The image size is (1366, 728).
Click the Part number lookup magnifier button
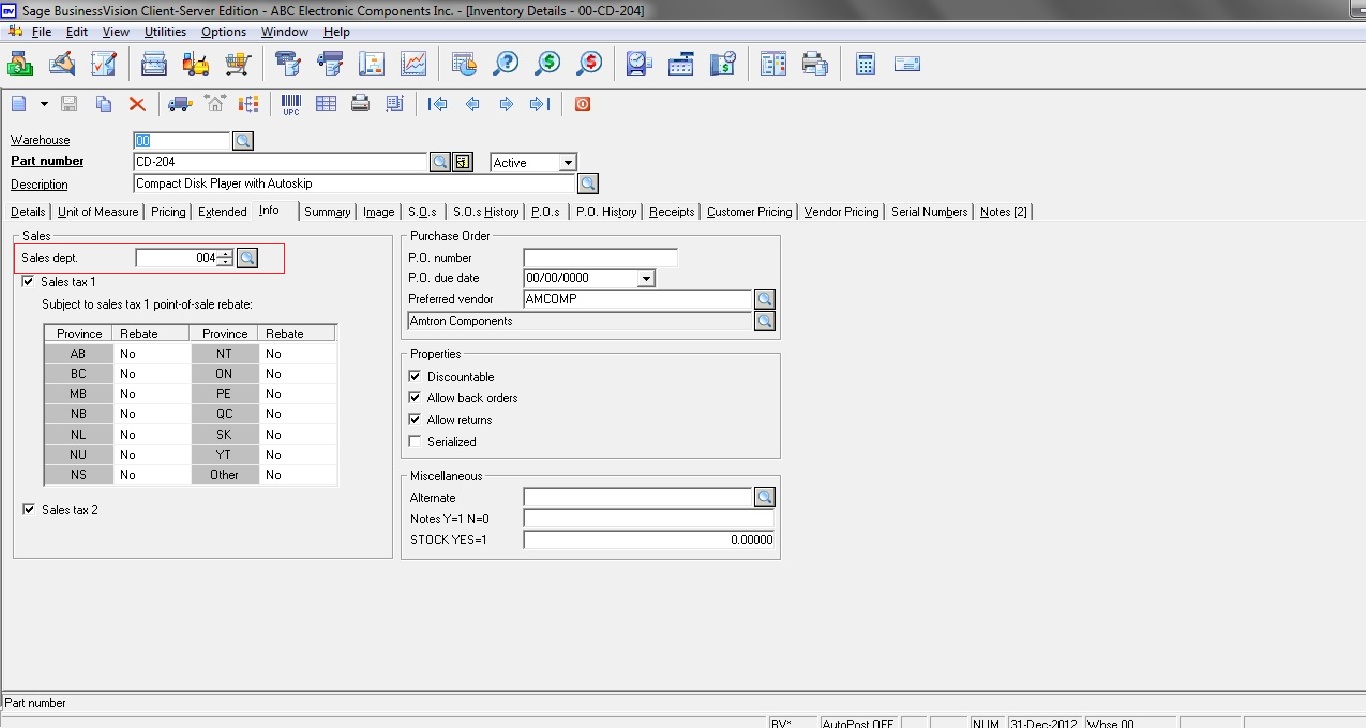pyautogui.click(x=440, y=162)
